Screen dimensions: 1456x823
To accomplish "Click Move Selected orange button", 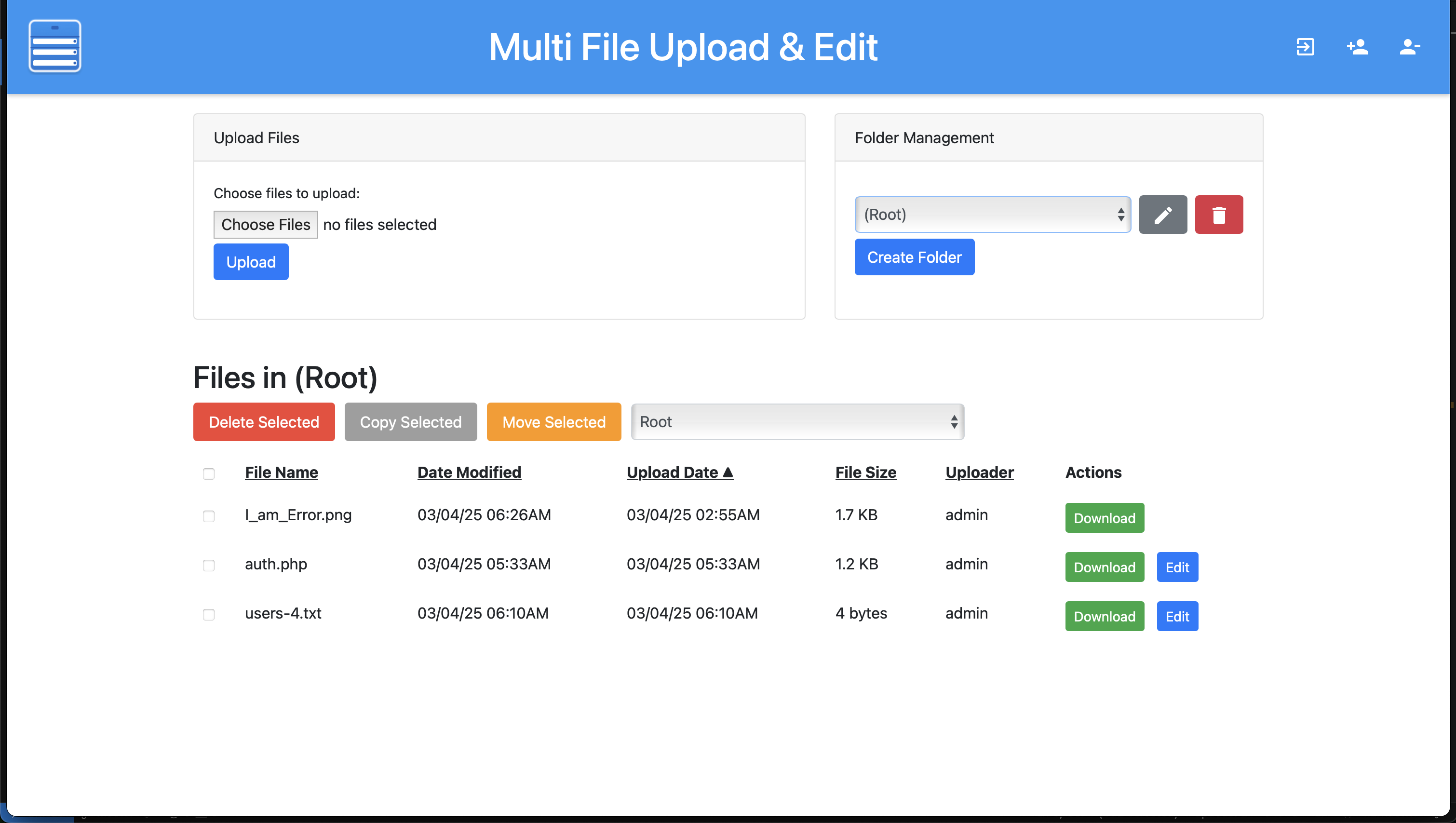I will pos(553,422).
